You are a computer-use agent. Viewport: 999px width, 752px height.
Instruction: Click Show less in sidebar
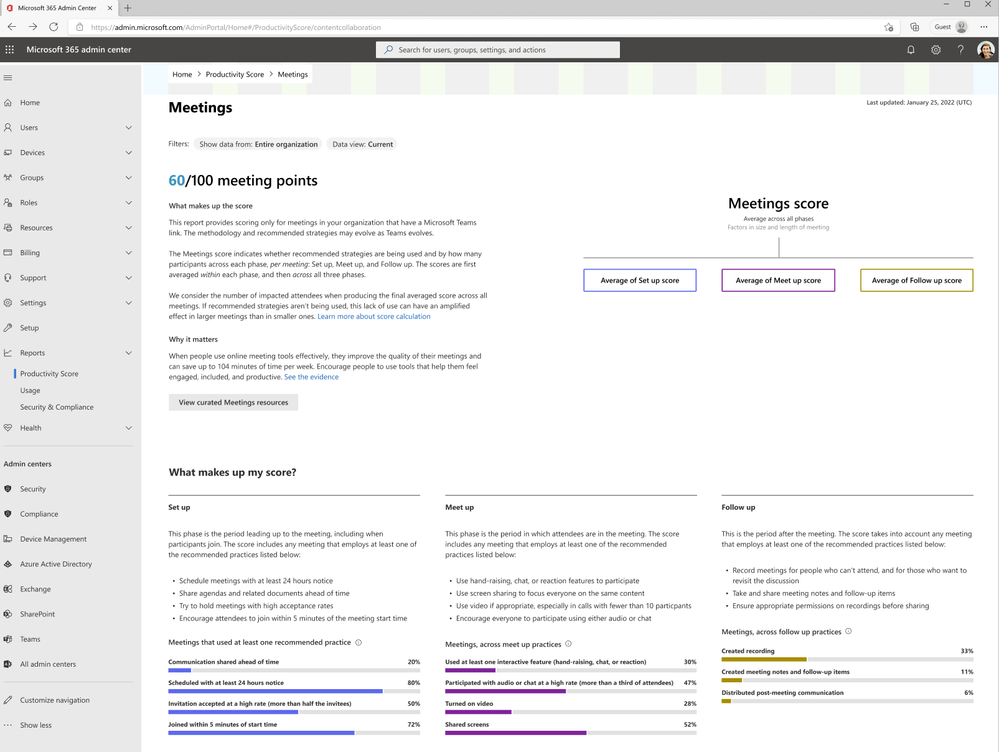36,725
